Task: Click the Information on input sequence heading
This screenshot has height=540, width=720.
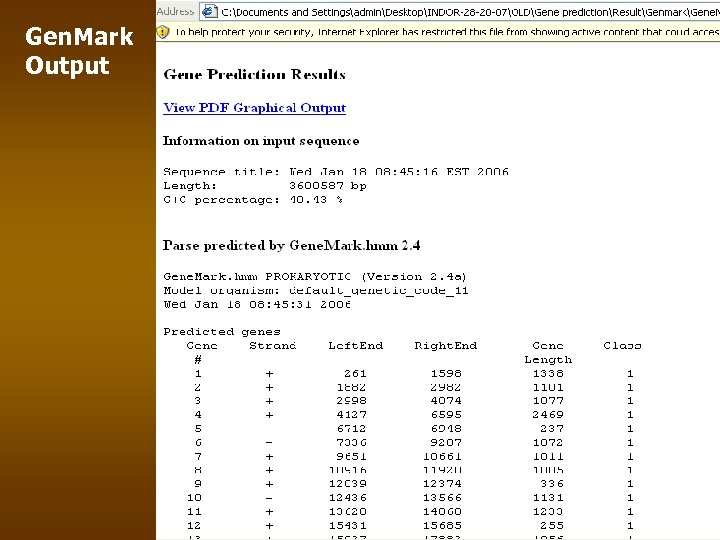Action: coord(261,141)
